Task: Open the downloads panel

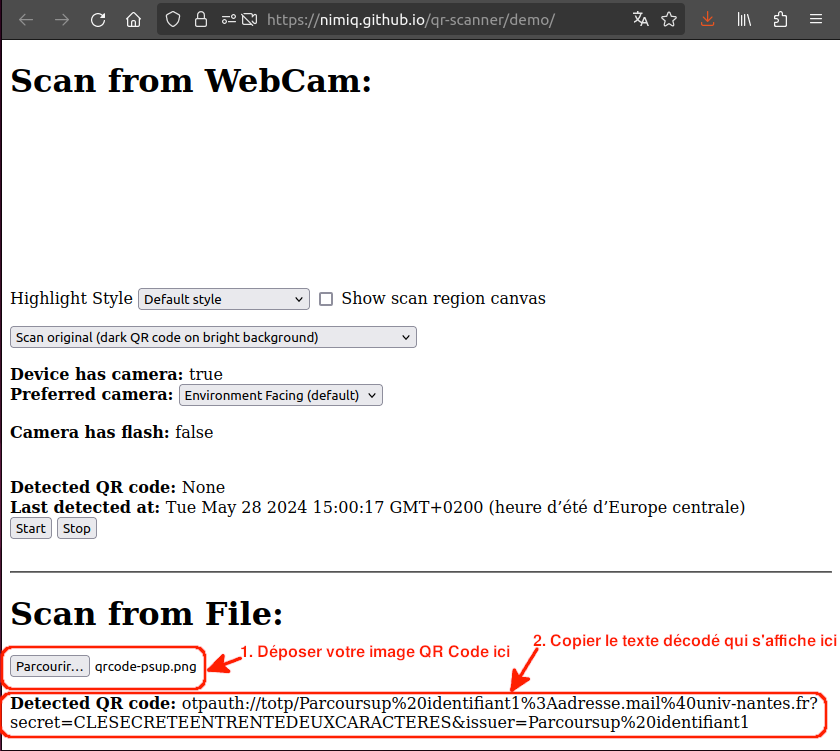Action: coord(708,20)
